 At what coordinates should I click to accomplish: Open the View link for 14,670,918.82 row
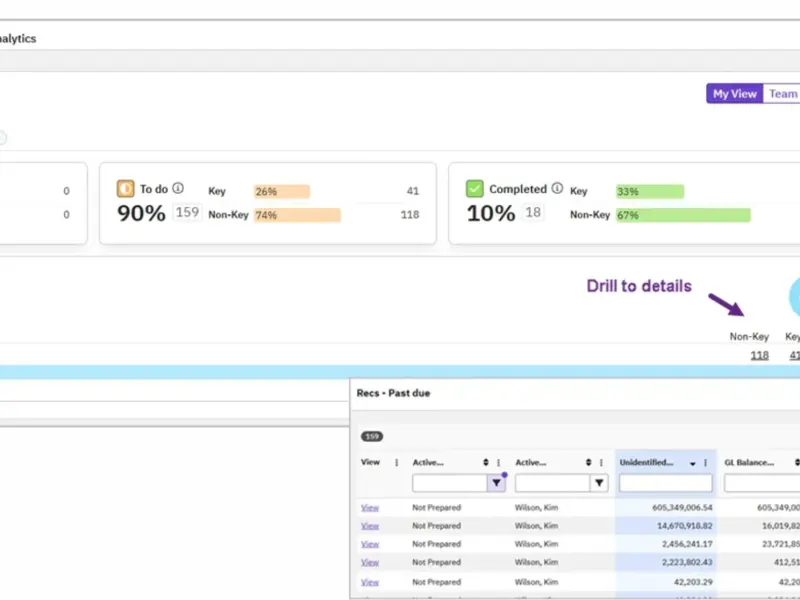[x=370, y=526]
